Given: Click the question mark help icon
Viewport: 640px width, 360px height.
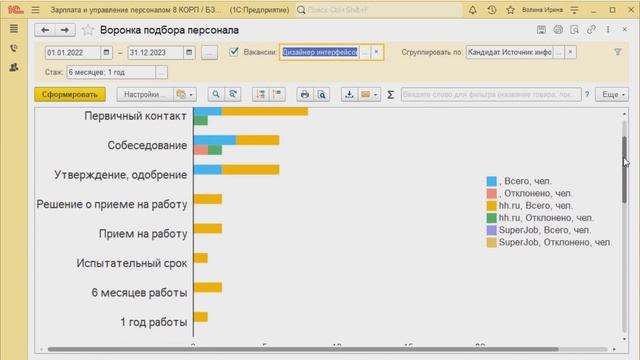Looking at the screenshot, I should pyautogui.click(x=587, y=94).
